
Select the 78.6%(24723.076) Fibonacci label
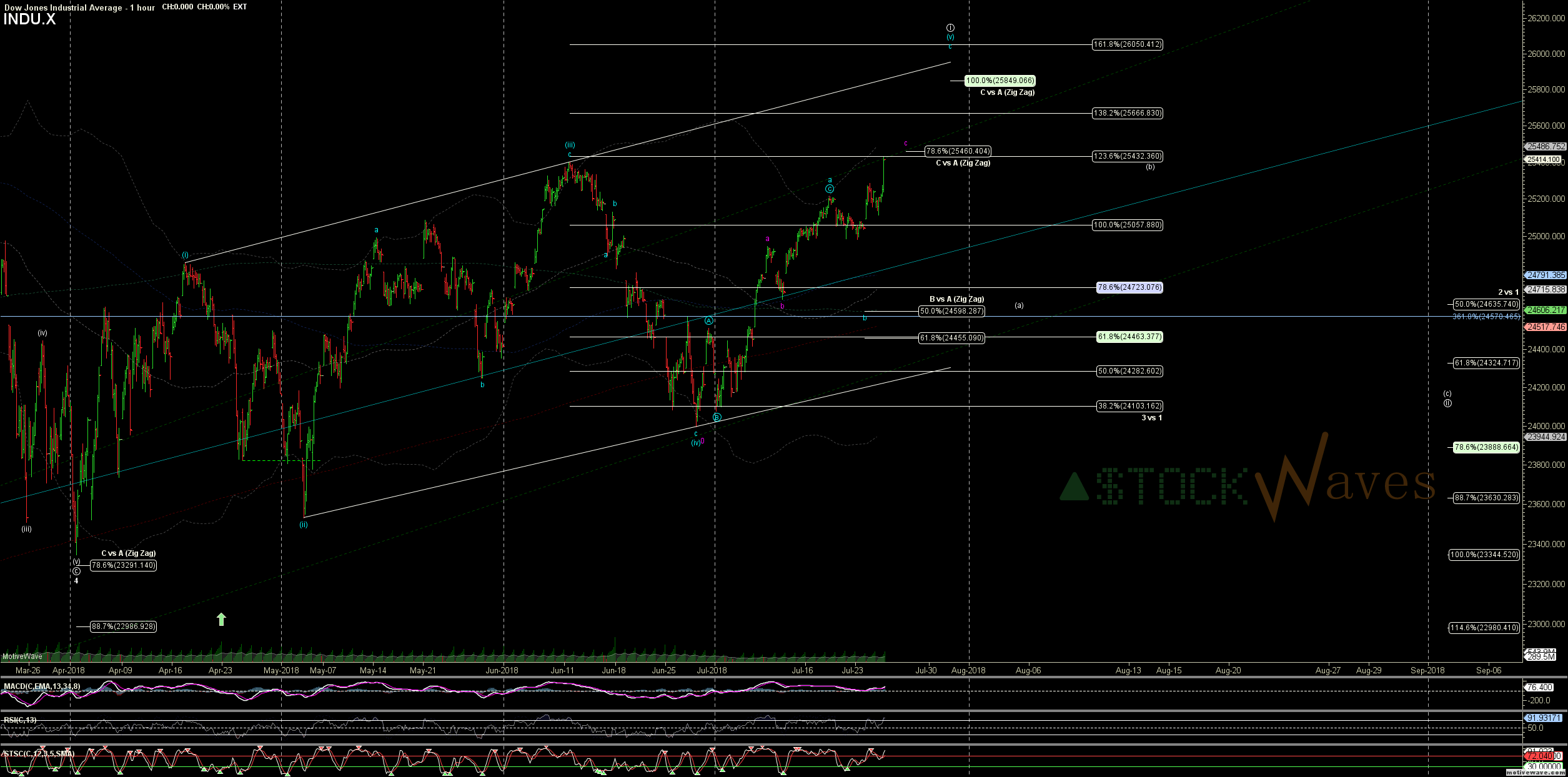click(x=1130, y=287)
